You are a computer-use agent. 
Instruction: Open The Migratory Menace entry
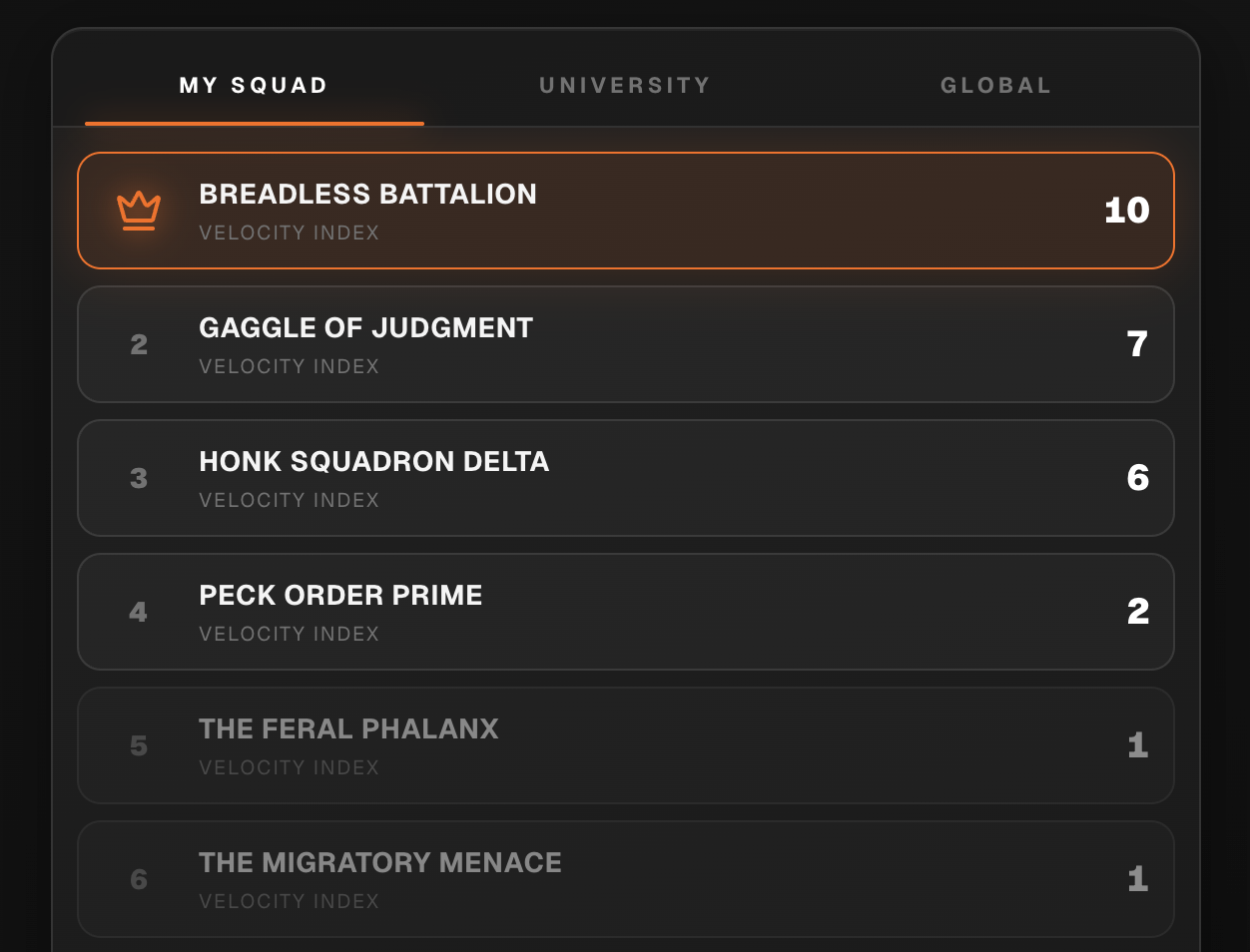click(x=626, y=879)
